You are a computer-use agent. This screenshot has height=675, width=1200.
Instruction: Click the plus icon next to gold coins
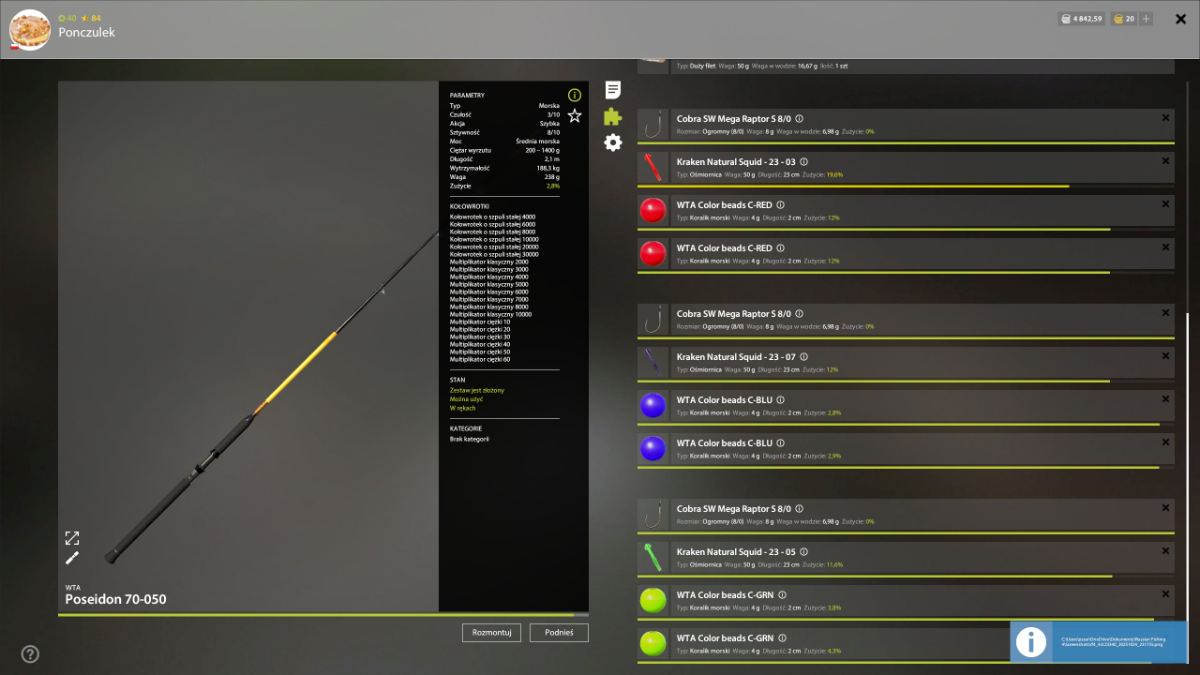click(1146, 18)
